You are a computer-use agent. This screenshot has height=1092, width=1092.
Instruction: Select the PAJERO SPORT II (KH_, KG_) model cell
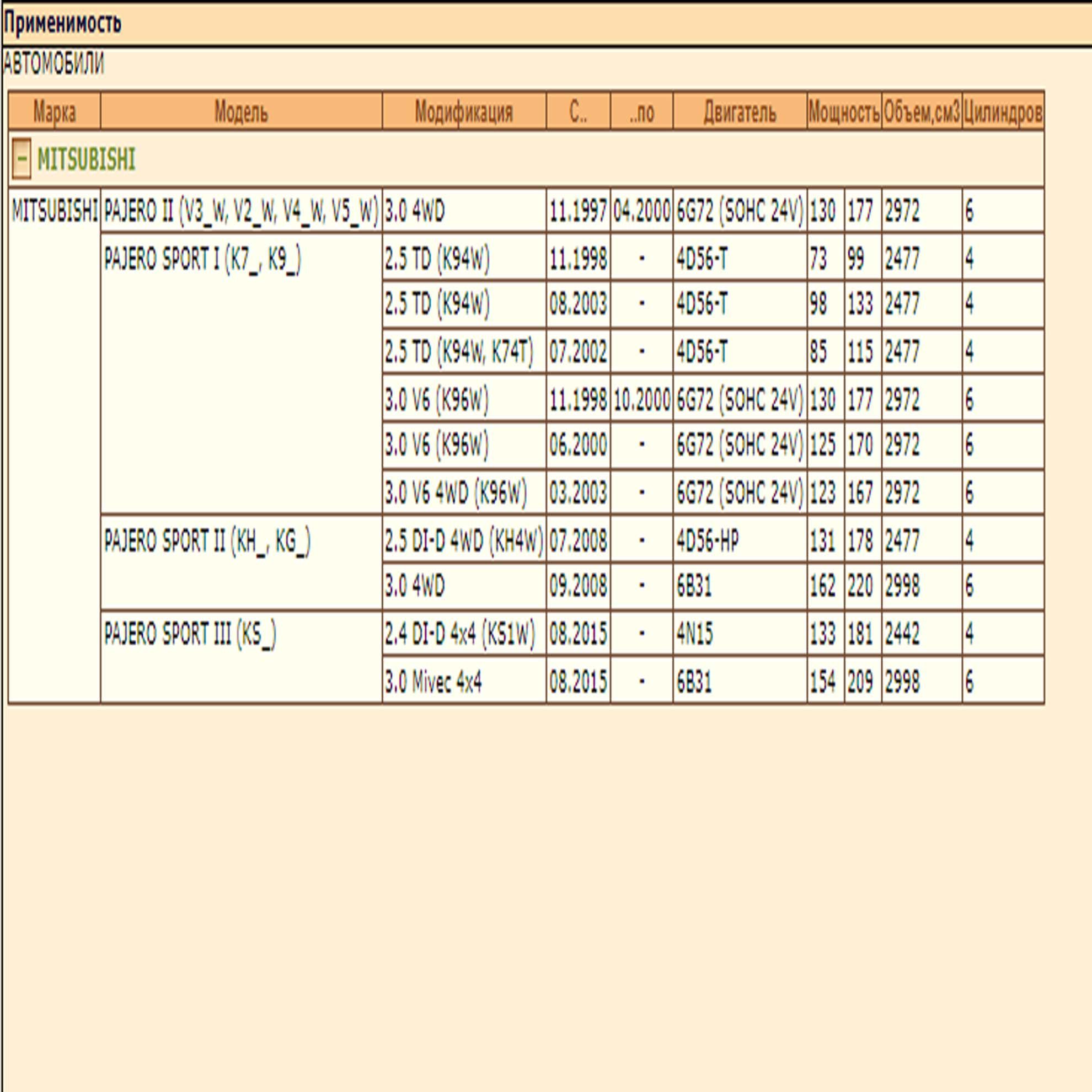[242, 562]
